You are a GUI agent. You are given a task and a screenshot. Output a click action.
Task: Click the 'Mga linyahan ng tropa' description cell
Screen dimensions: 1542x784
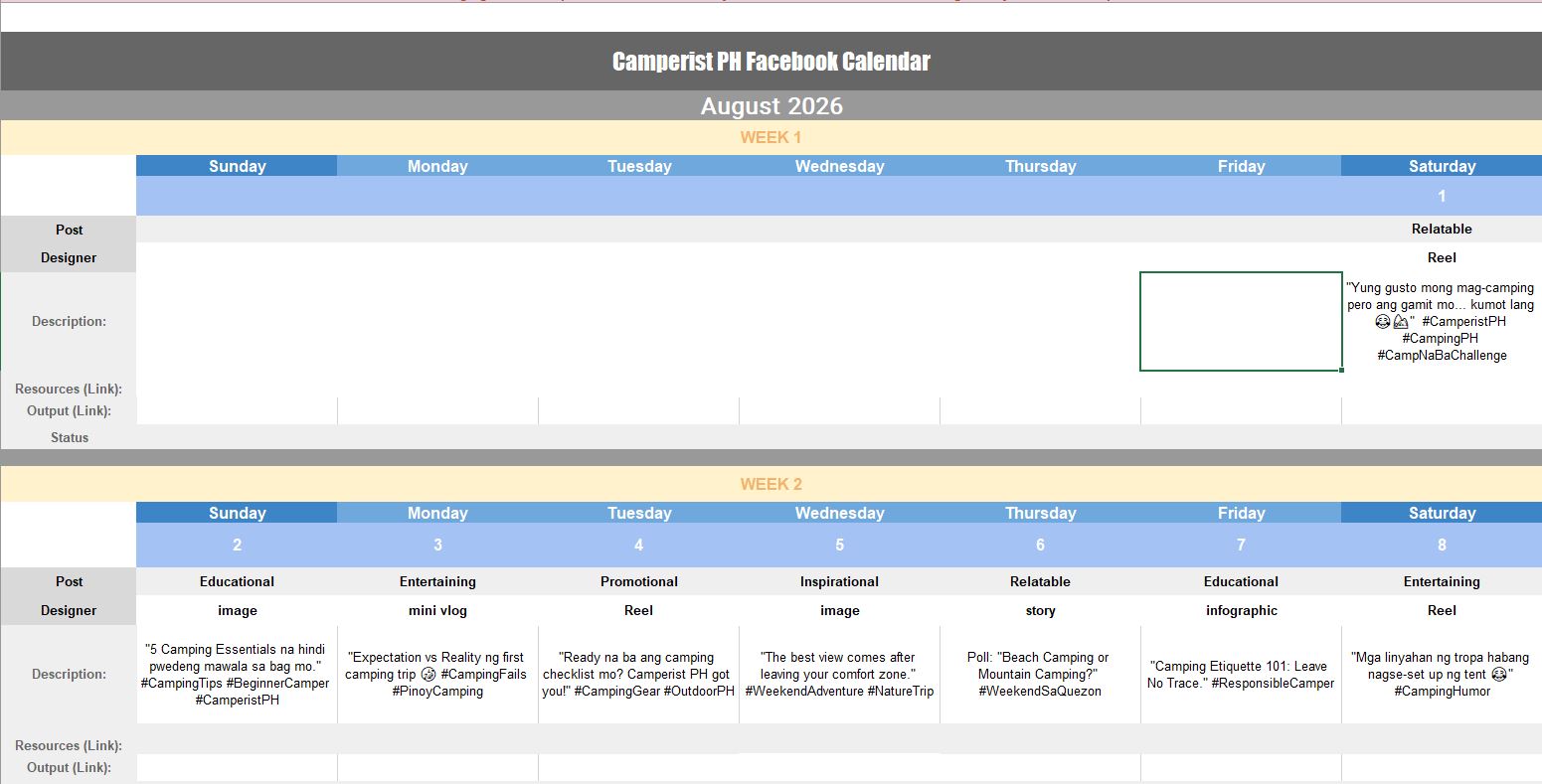1442,674
